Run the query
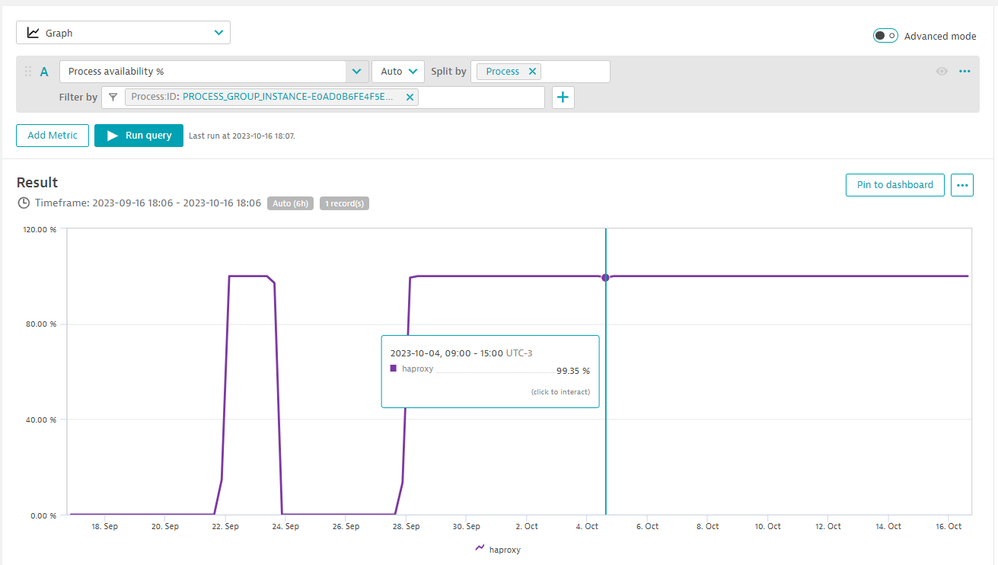 click(139, 136)
